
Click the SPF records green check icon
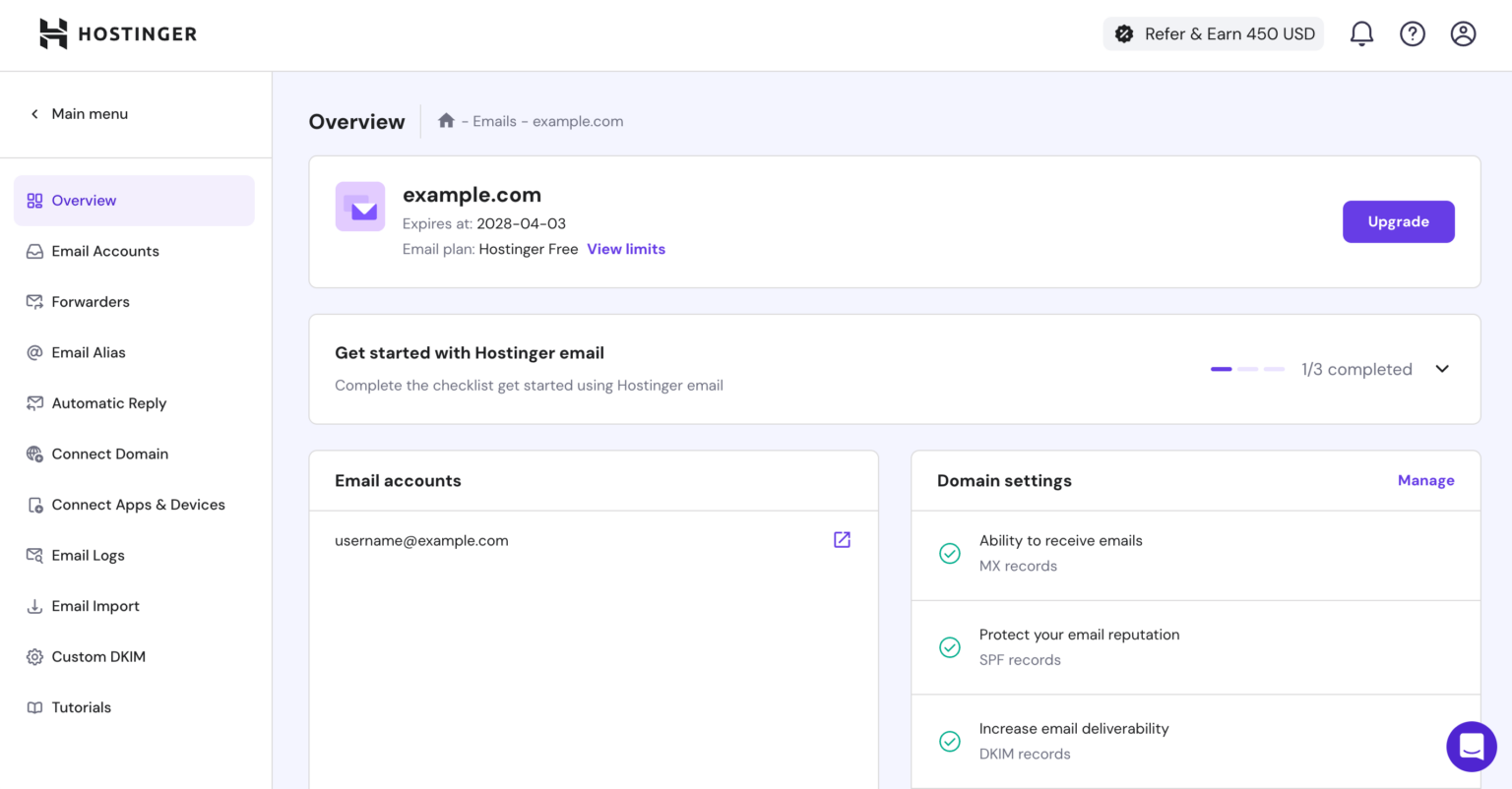[x=950, y=647]
